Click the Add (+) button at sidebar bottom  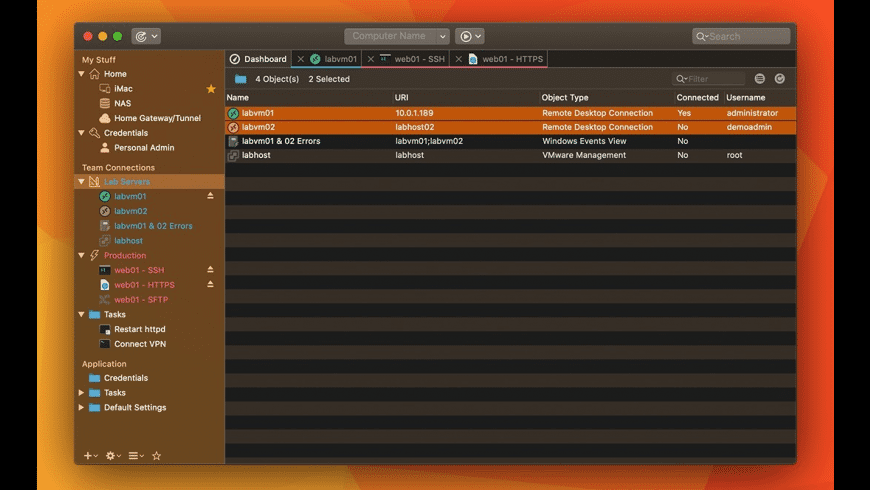click(x=90, y=456)
